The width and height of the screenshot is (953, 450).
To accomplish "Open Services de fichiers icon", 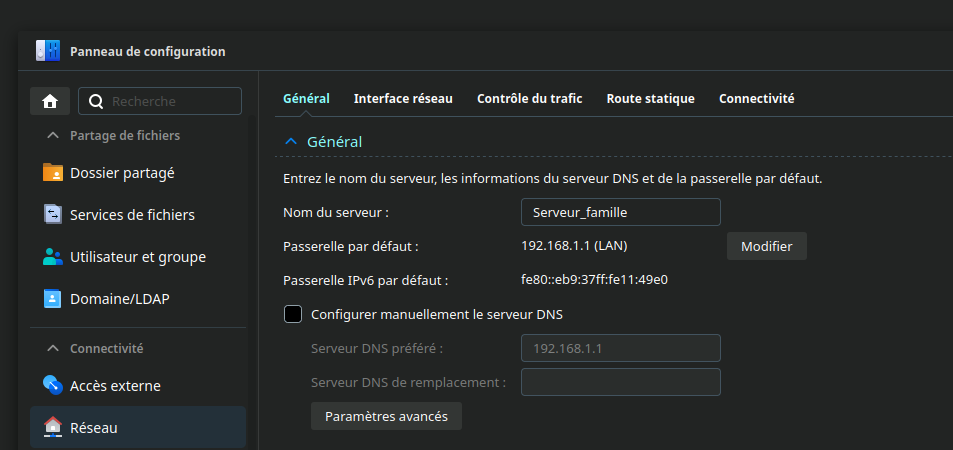I will [53, 215].
